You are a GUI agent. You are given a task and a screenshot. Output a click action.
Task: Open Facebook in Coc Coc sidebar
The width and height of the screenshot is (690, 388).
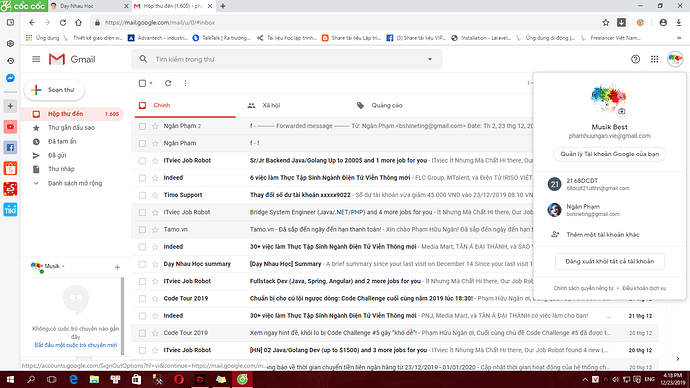coord(11,147)
